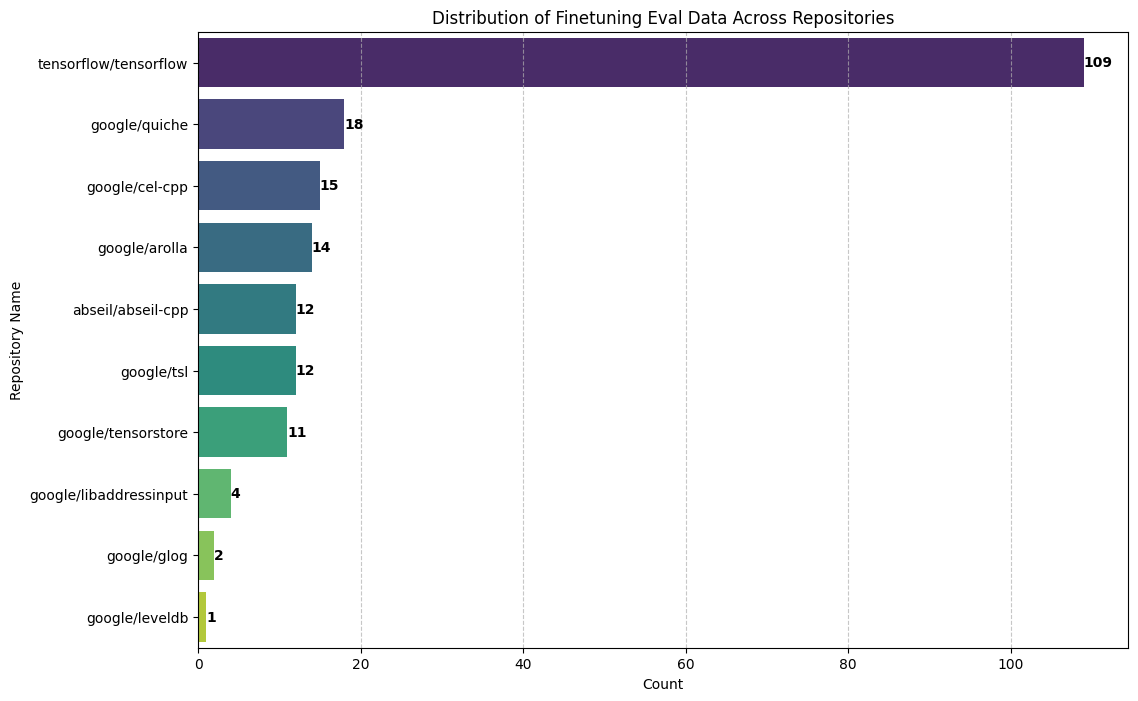Click the value label 1 beside google/leveldb

pos(212,617)
